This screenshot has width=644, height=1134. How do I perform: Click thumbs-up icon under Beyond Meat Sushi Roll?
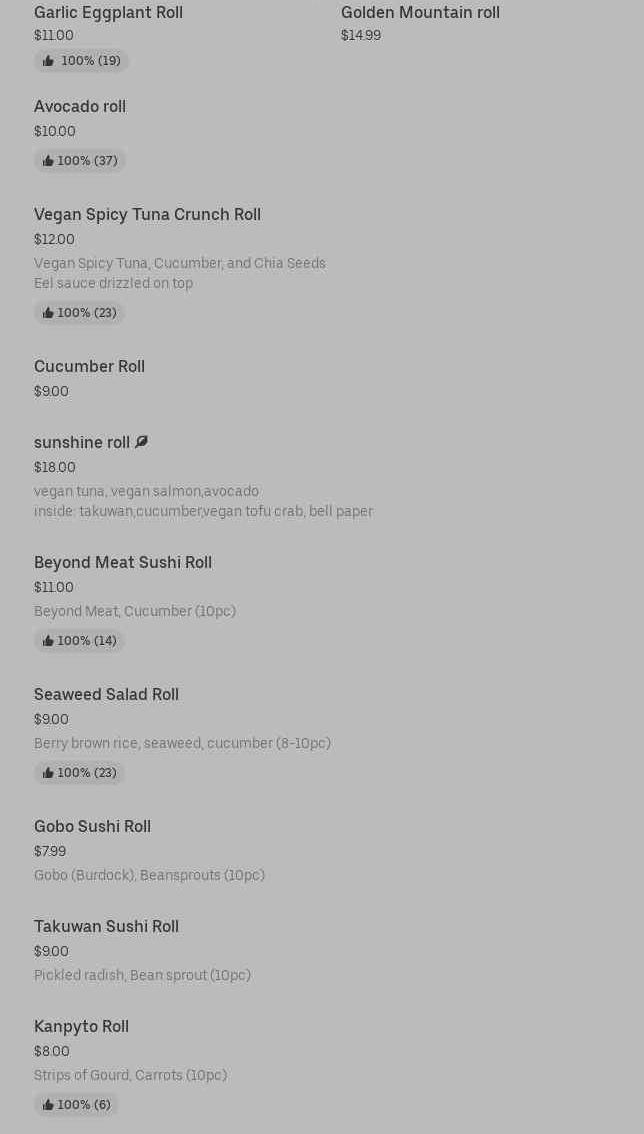48,641
